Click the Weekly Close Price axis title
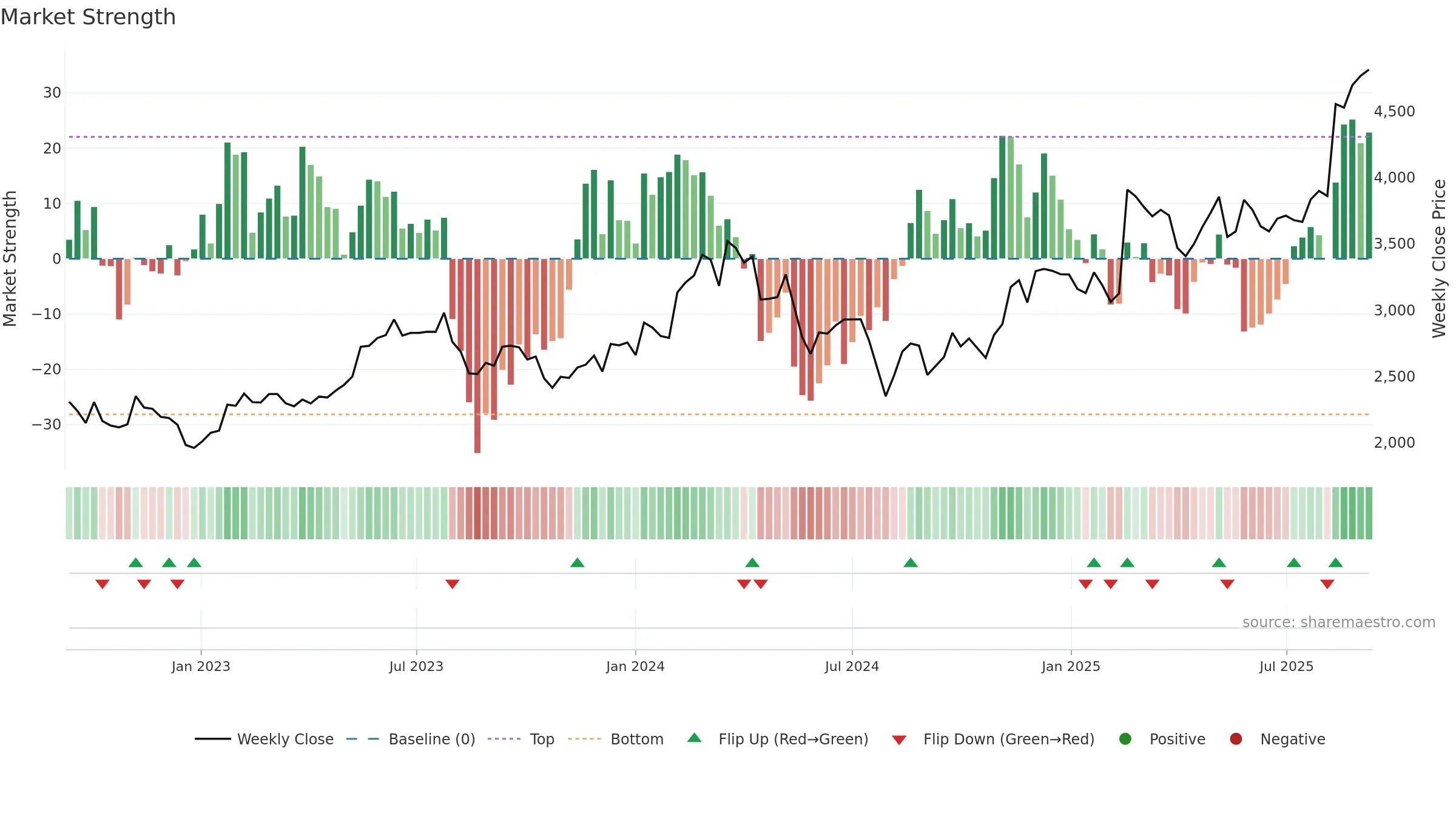 (x=1439, y=258)
